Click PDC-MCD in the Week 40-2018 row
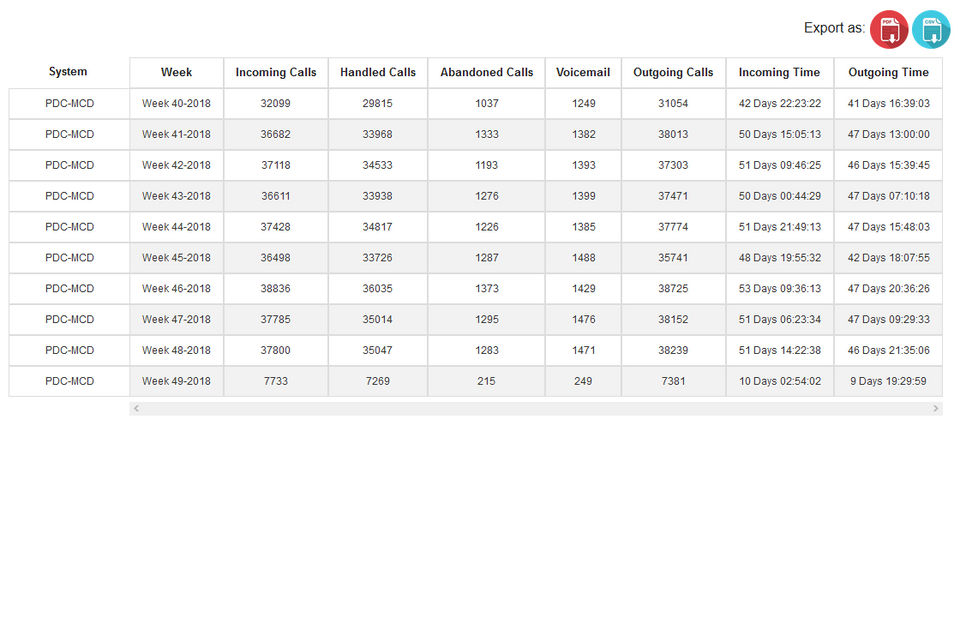Image resolution: width=960 pixels, height=629 pixels. 69,104
